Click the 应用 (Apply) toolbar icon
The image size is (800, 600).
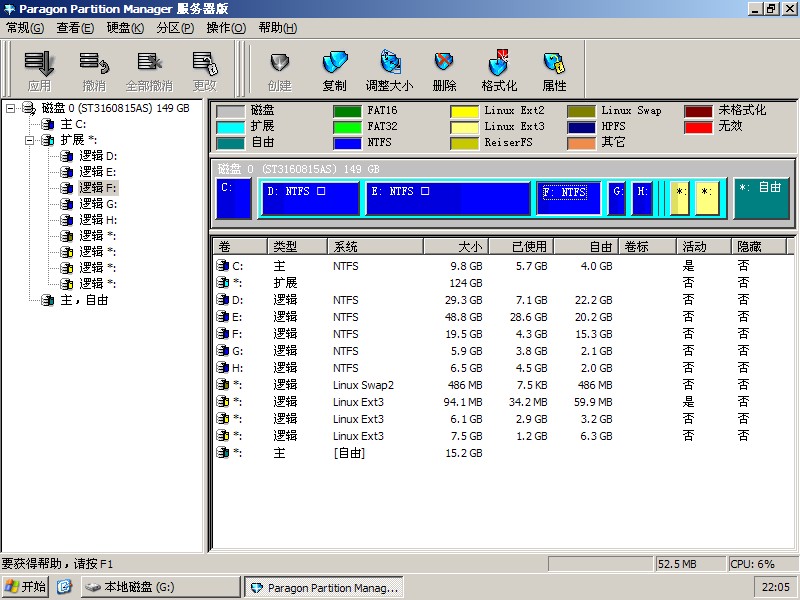point(39,64)
